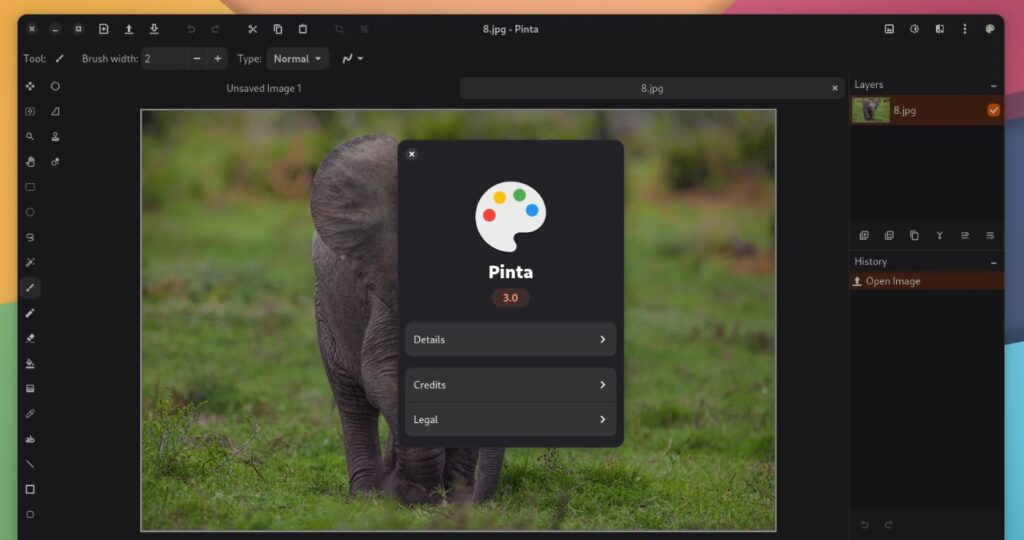Decrease brush width with minus button
Image resolution: width=1024 pixels, height=540 pixels.
click(x=197, y=59)
